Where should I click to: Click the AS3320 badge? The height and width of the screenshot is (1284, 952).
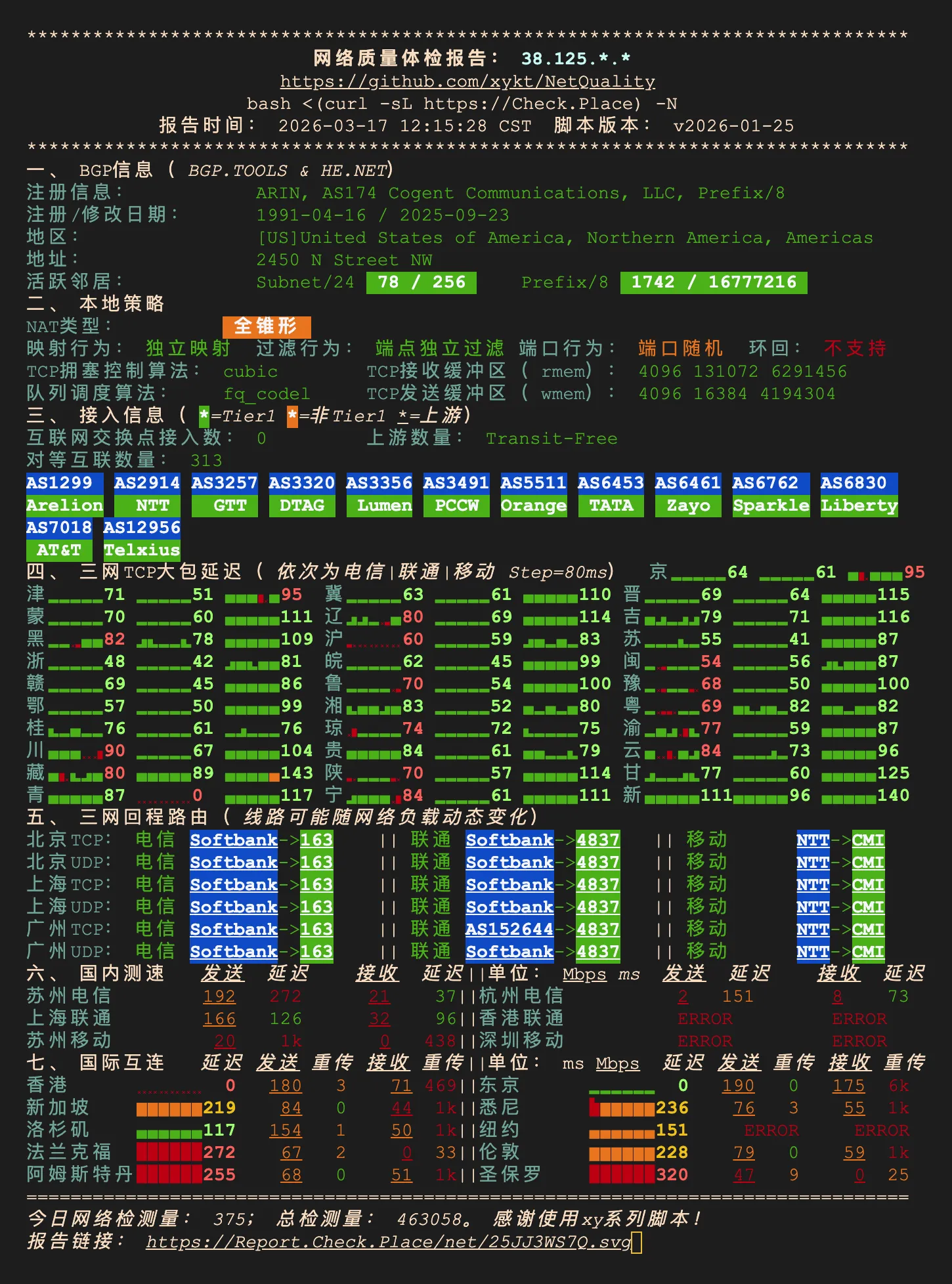302,483
